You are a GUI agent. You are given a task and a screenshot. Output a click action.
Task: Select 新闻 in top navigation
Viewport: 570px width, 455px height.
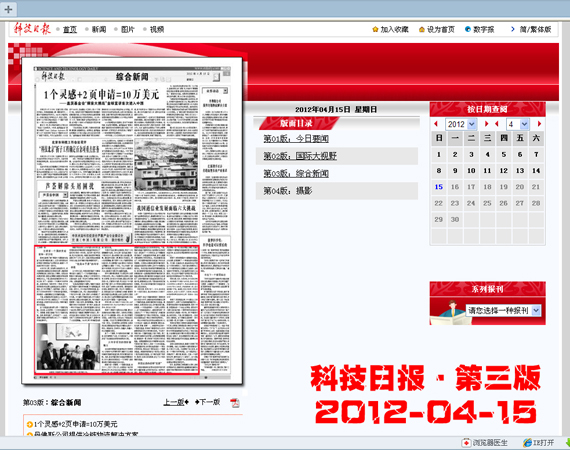(x=99, y=29)
